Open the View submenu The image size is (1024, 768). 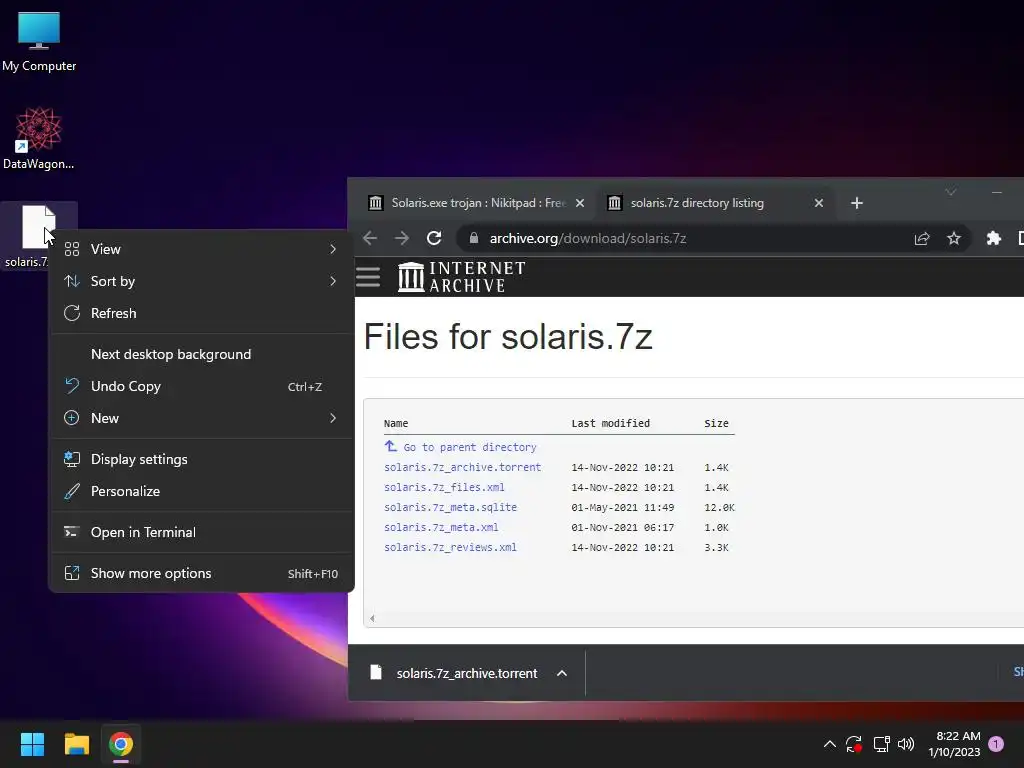(202, 249)
